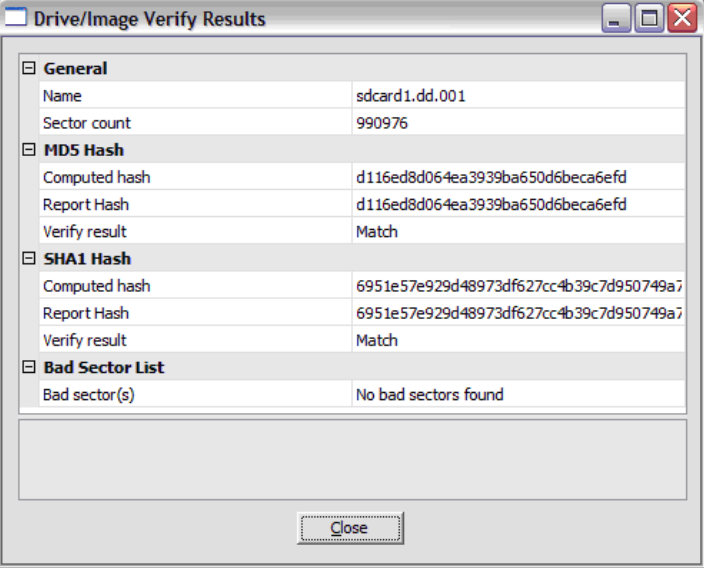Collapse the Bad Sector List section
Screen dimensions: 704x568
(29, 367)
